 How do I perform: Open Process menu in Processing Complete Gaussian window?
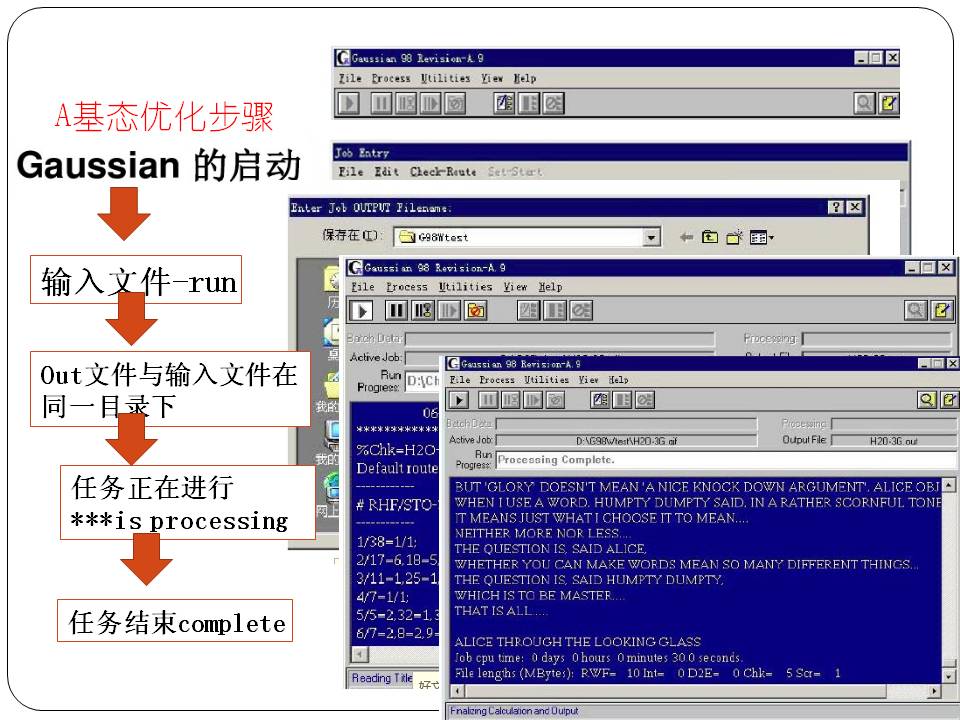[497, 380]
